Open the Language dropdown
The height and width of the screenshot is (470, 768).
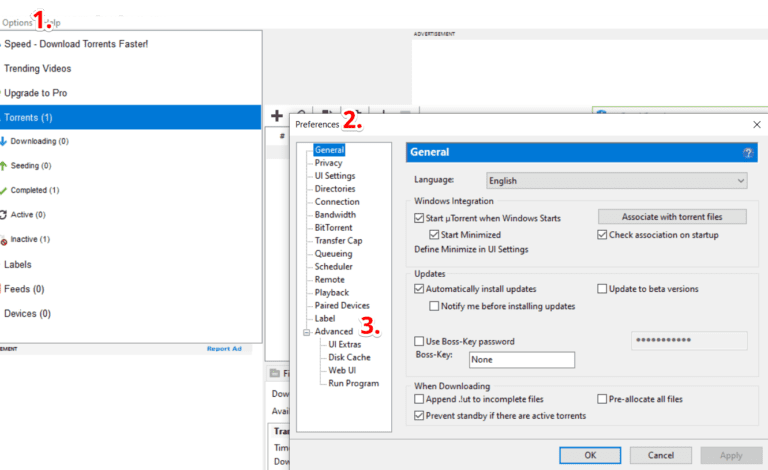617,181
